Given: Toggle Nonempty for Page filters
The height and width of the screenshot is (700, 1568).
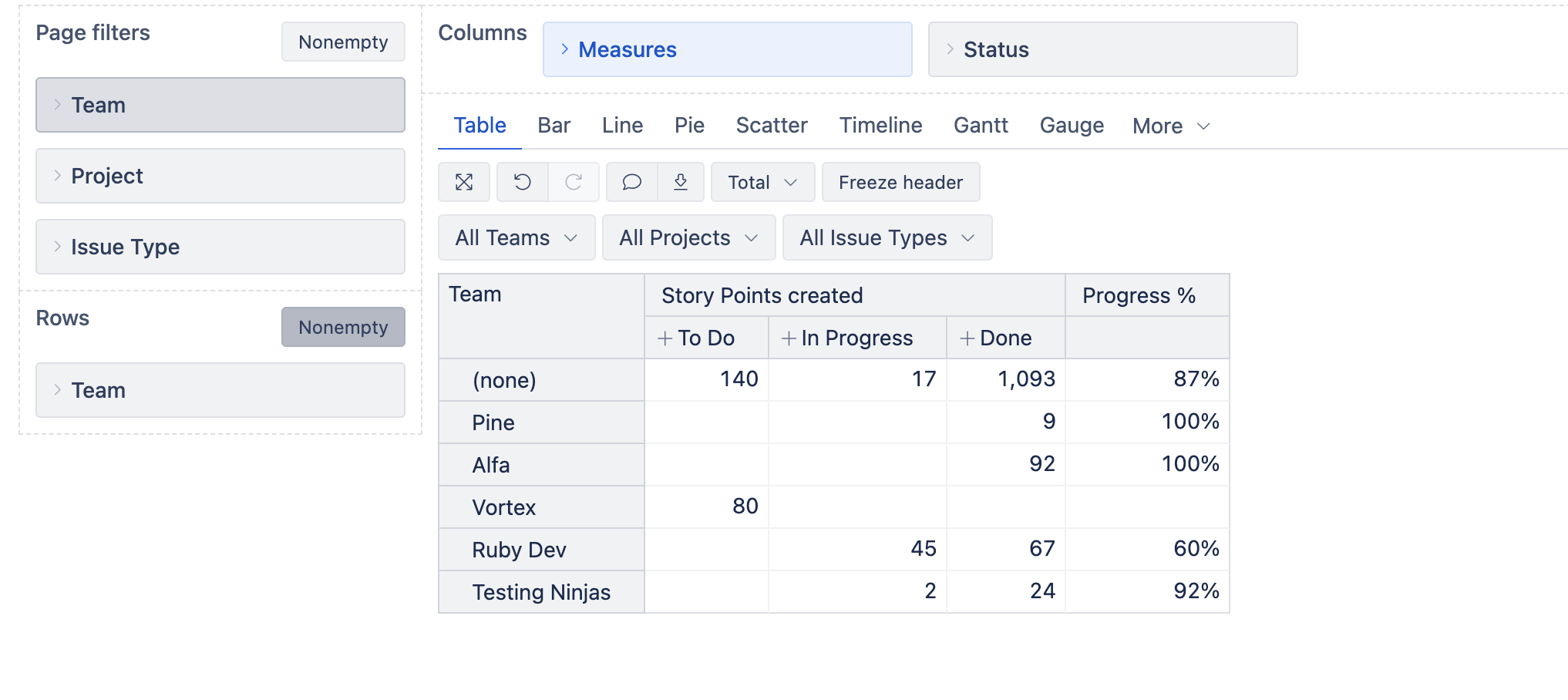Looking at the screenshot, I should point(343,42).
